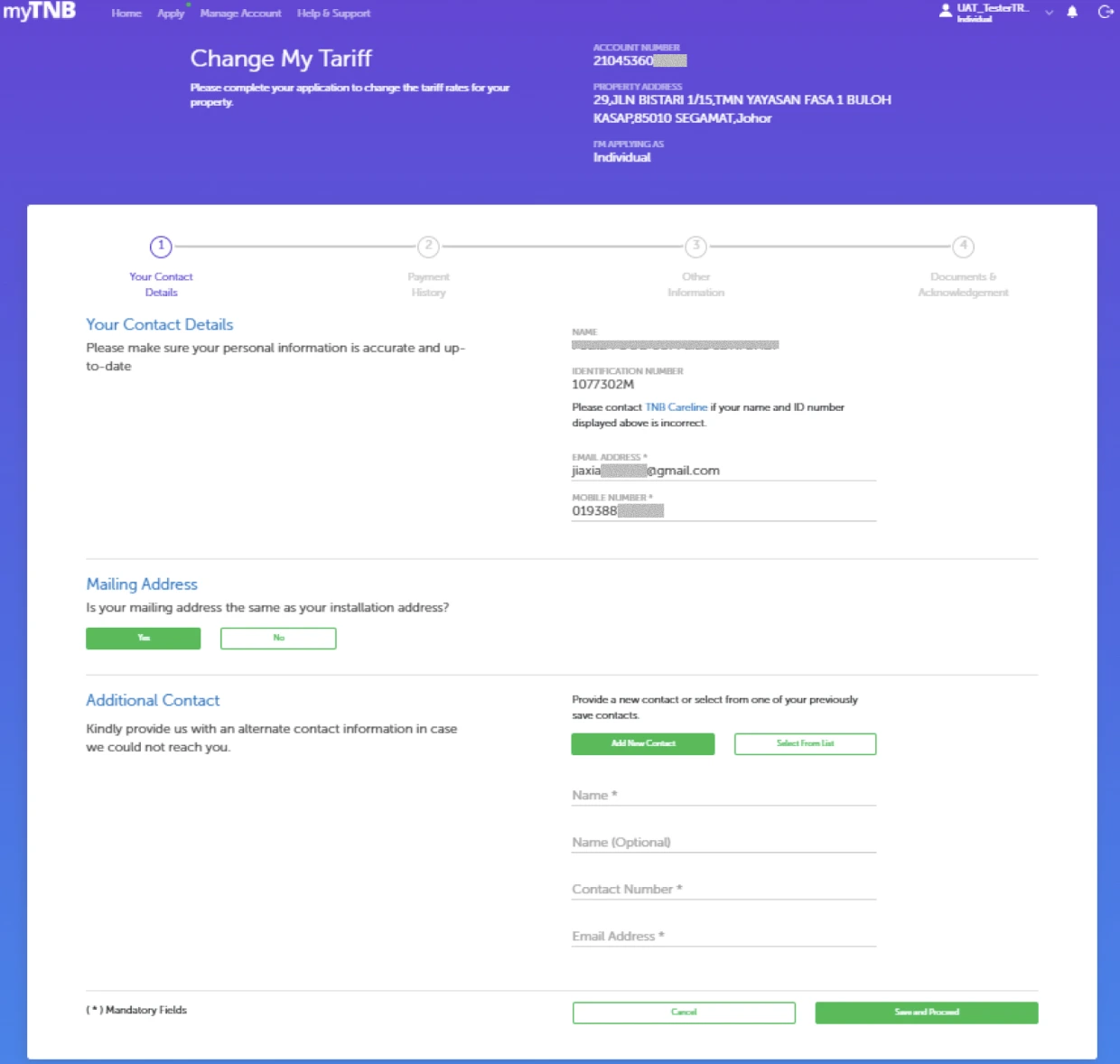Focus the Contact Number input field
The width and height of the screenshot is (1120, 1064).
(723, 889)
